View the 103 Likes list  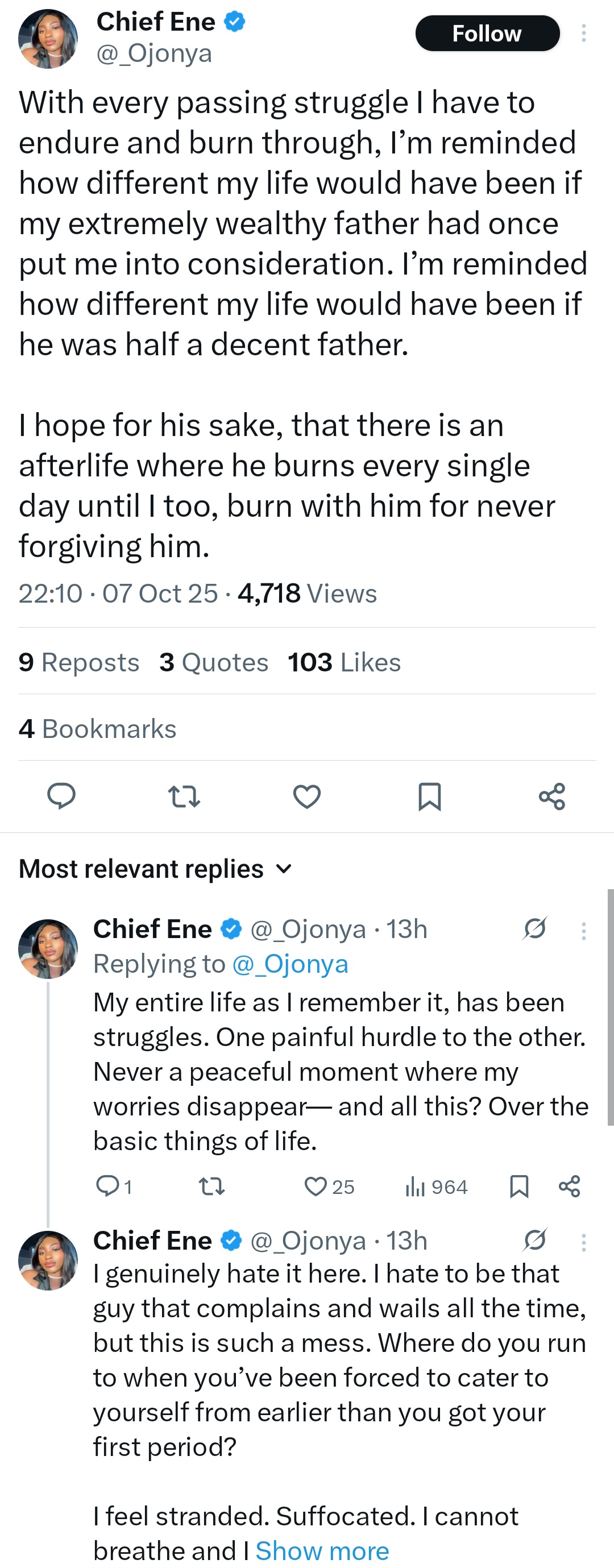(344, 662)
